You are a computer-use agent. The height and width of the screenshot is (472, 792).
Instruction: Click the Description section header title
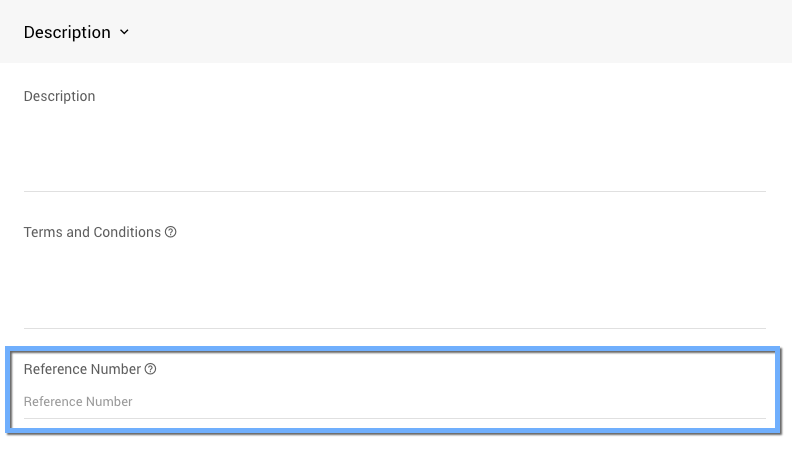[67, 32]
